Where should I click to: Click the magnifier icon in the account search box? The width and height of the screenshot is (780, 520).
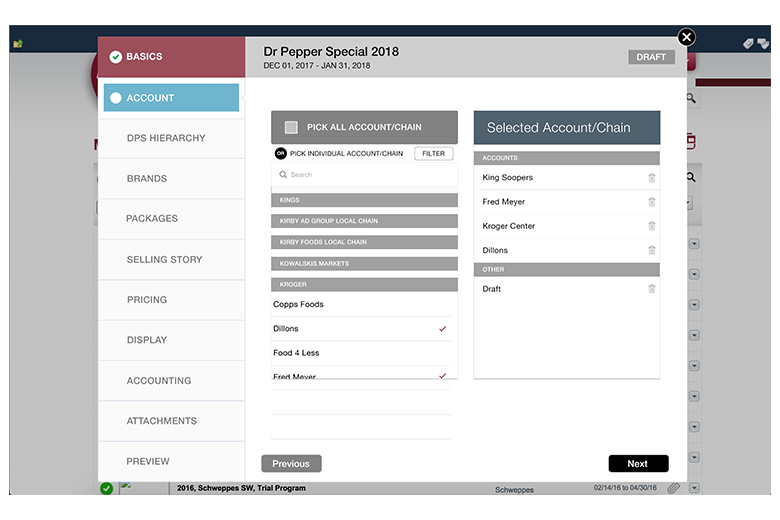[283, 175]
